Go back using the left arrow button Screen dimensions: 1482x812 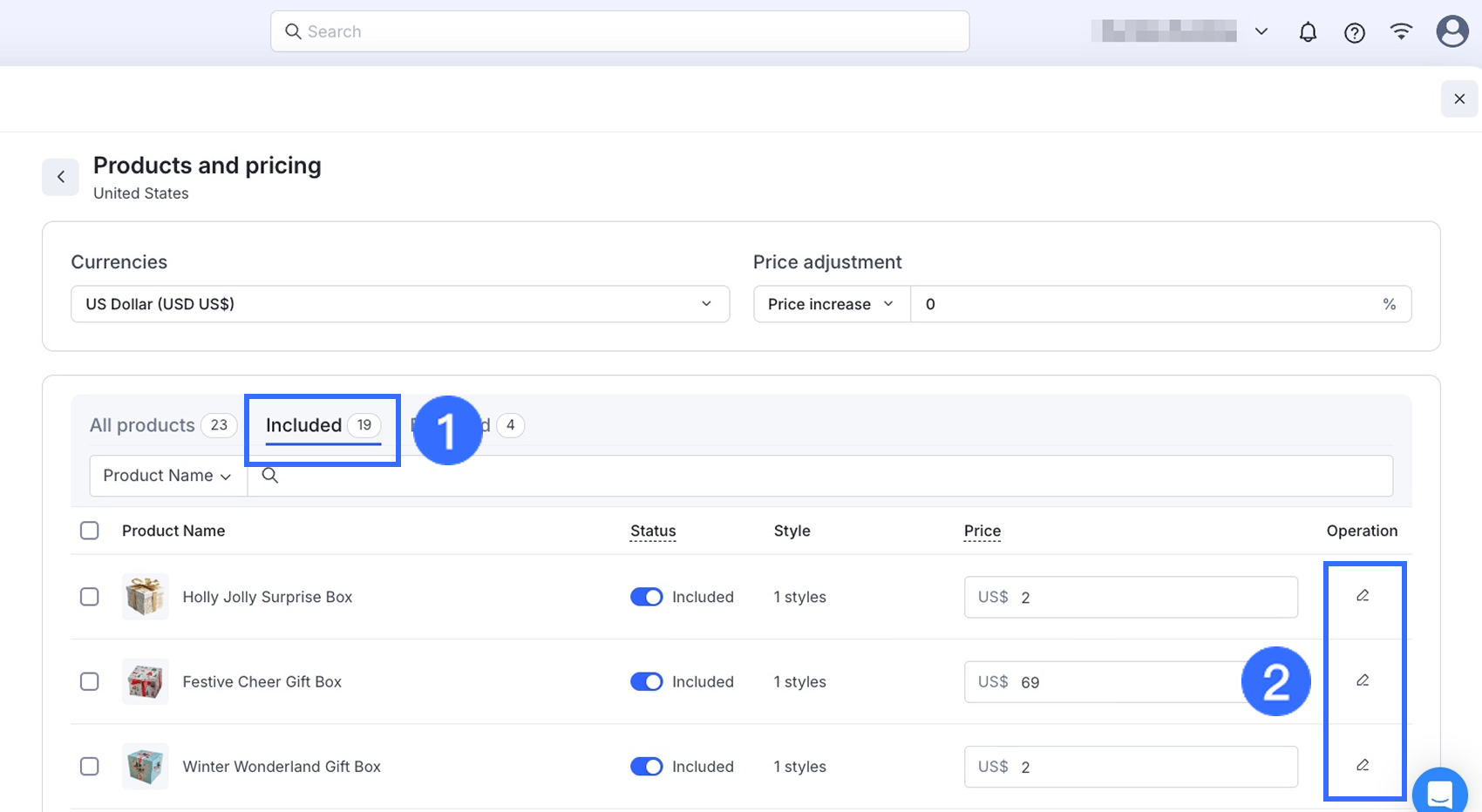click(x=61, y=177)
